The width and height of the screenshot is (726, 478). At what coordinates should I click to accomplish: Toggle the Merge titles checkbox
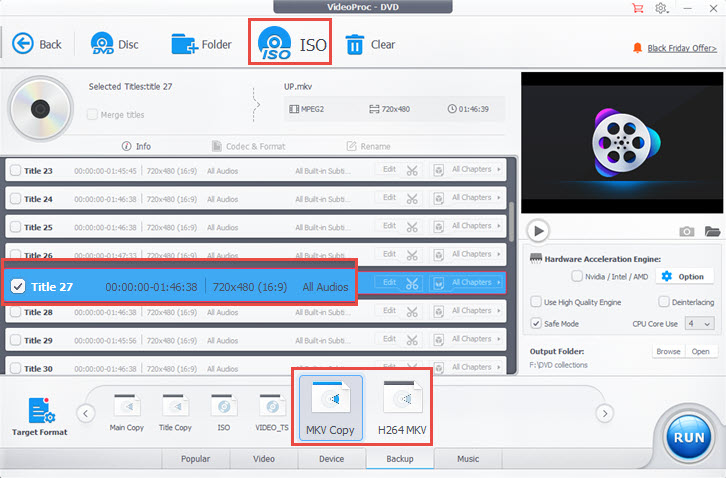coord(93,114)
